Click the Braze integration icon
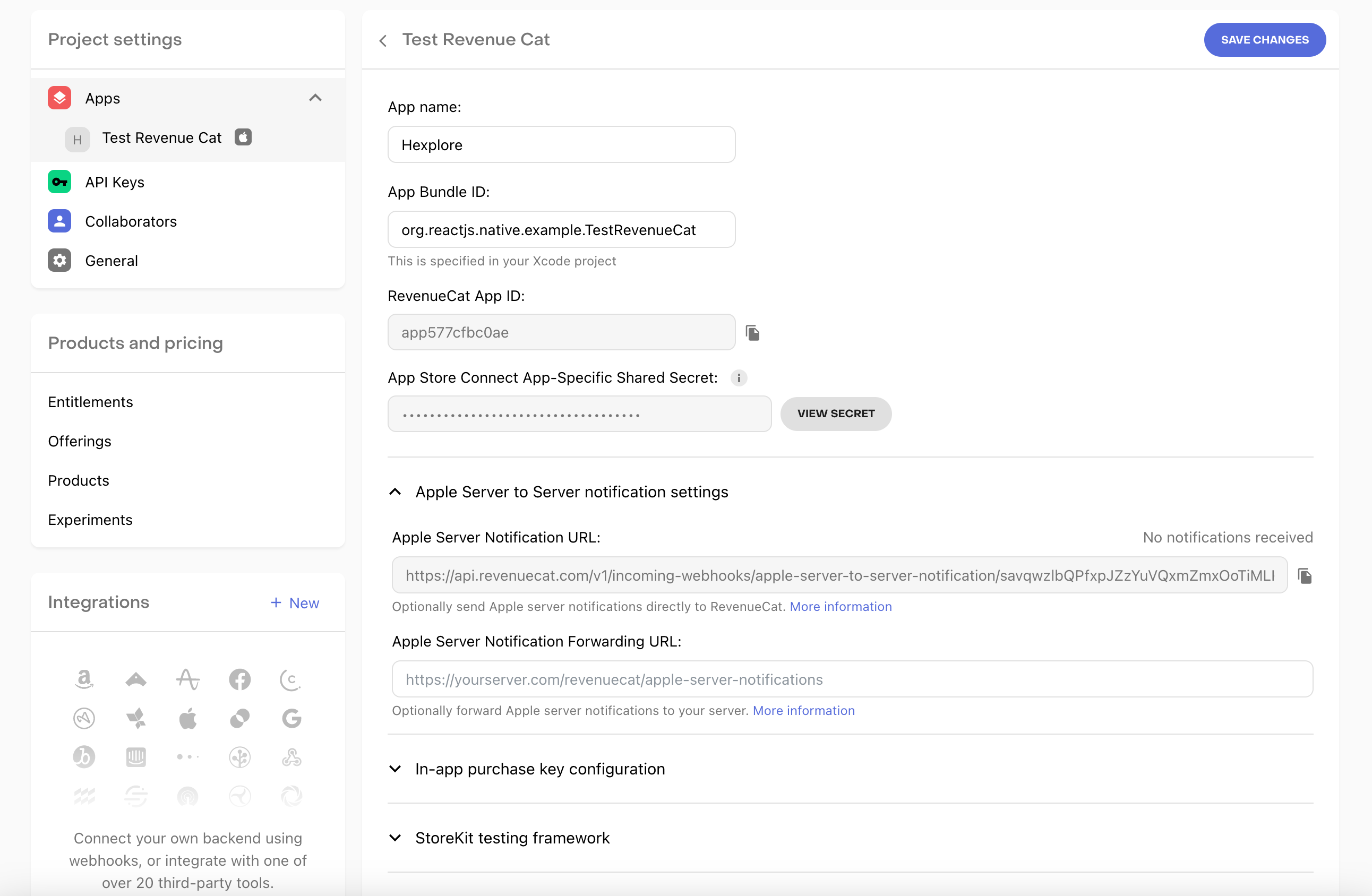This screenshot has height=896, width=1372. tap(84, 757)
